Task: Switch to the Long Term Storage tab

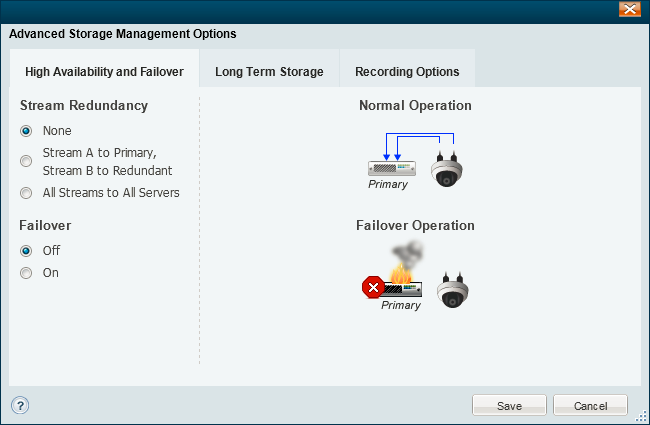Action: (269, 72)
